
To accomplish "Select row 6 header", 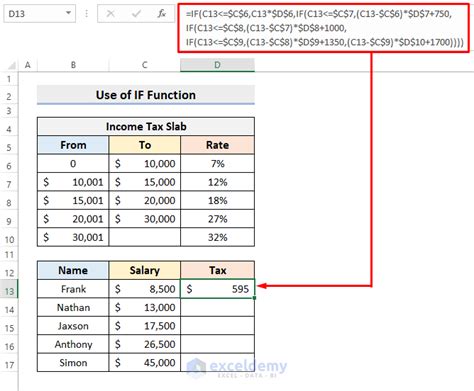I will coord(9,166).
